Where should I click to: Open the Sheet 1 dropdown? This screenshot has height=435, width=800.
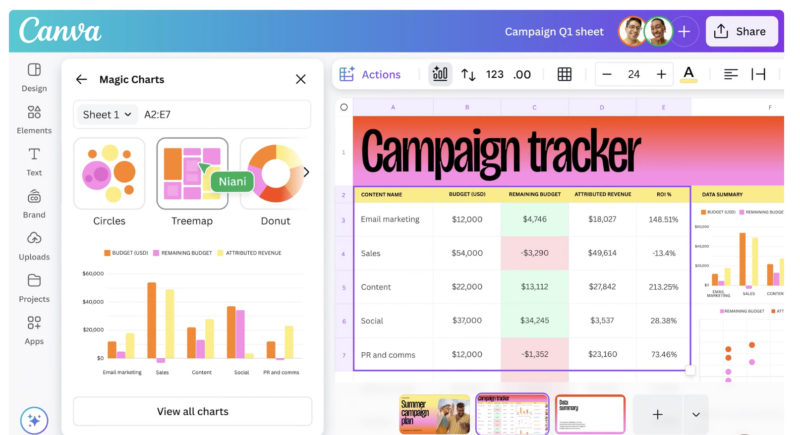[x=107, y=115]
